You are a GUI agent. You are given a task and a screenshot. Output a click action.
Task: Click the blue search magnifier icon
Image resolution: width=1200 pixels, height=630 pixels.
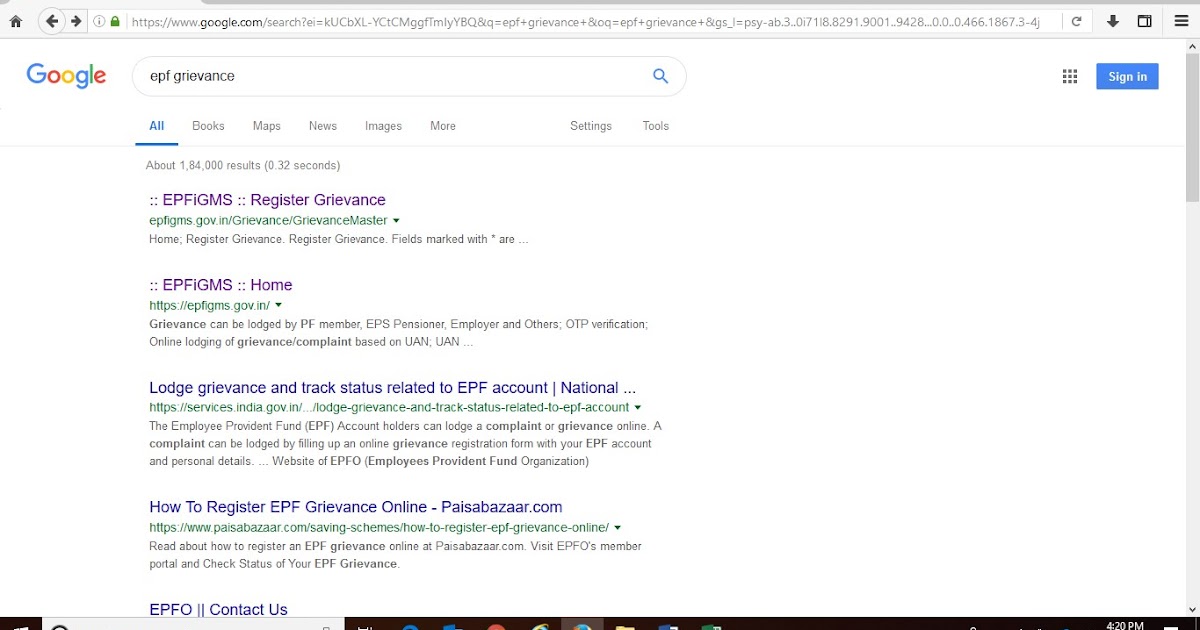660,76
